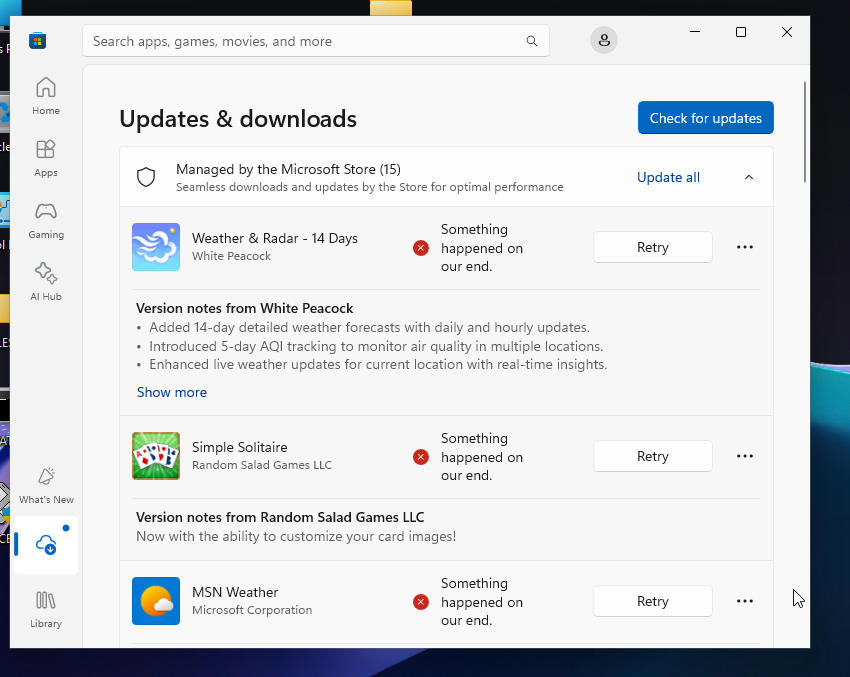Viewport: 850px width, 677px height.
Task: Go to the Apps section
Action: tap(46, 158)
